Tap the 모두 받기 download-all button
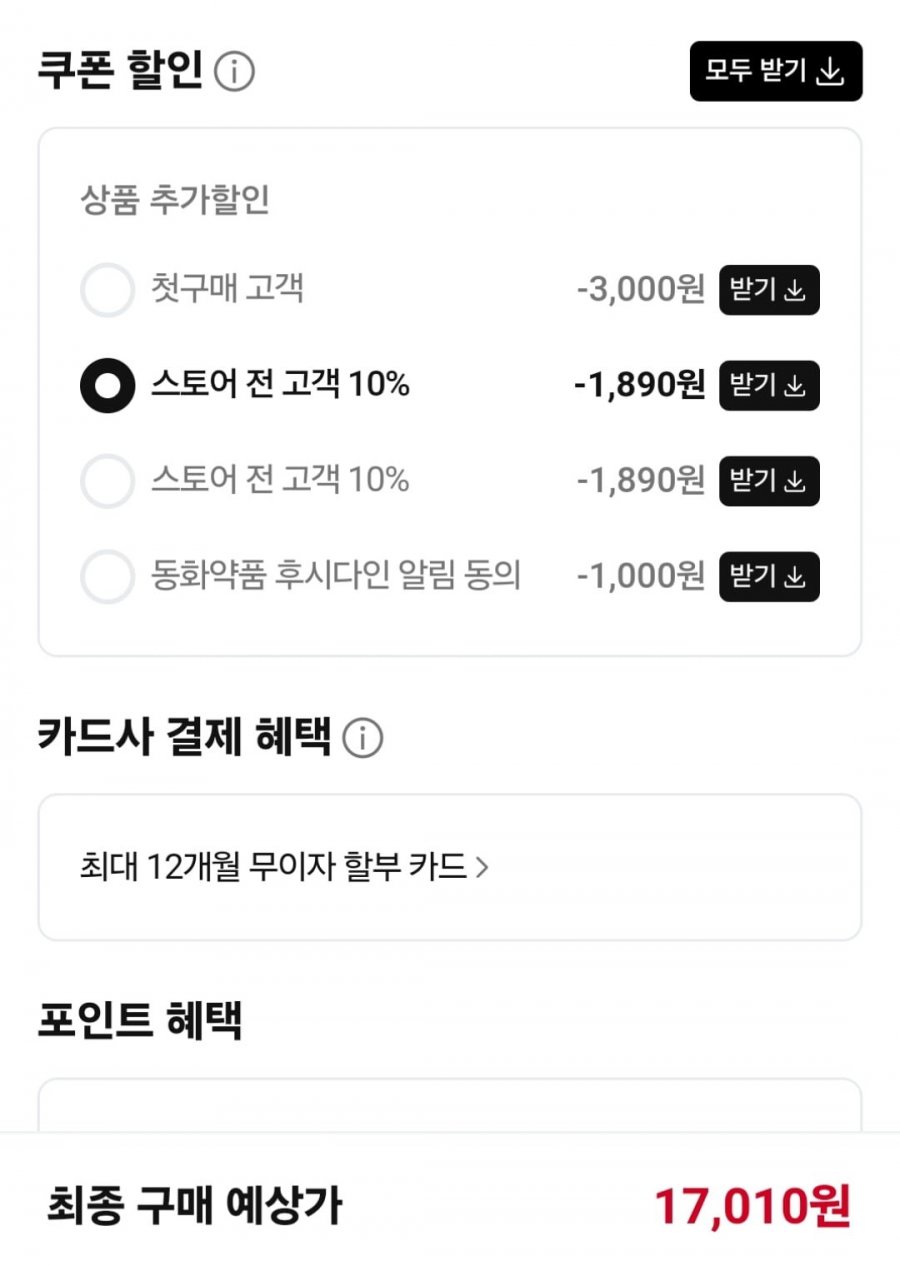 point(776,71)
